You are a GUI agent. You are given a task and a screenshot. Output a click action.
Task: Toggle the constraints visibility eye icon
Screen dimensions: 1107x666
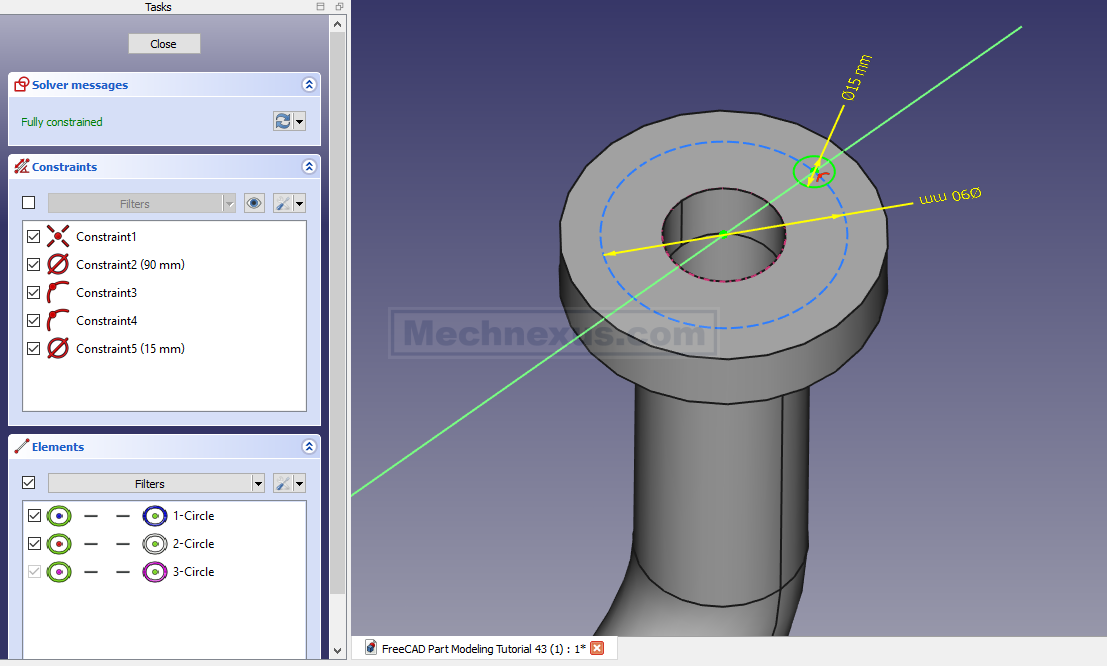(x=254, y=203)
